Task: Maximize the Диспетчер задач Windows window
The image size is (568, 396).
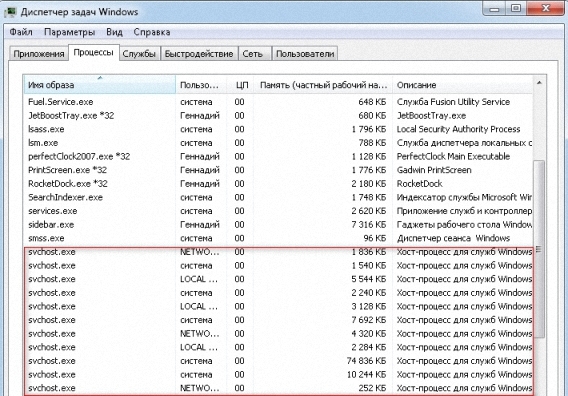Action: 516,9
